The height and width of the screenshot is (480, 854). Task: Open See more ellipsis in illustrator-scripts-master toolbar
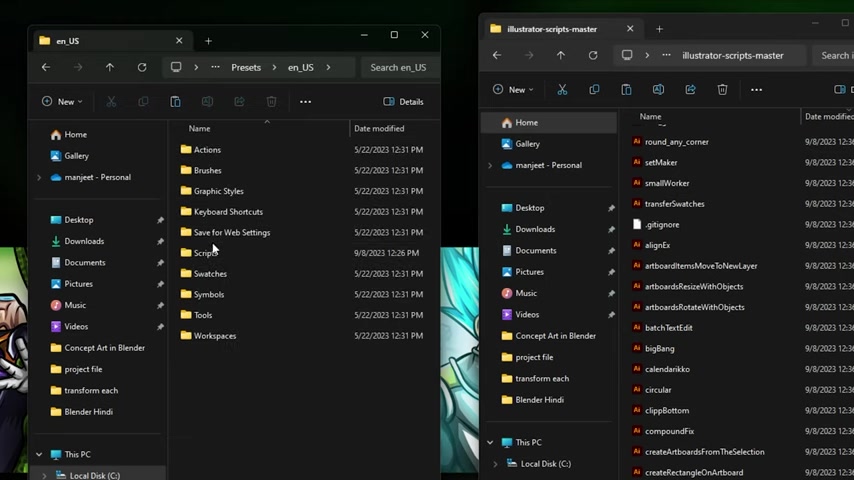click(x=757, y=90)
